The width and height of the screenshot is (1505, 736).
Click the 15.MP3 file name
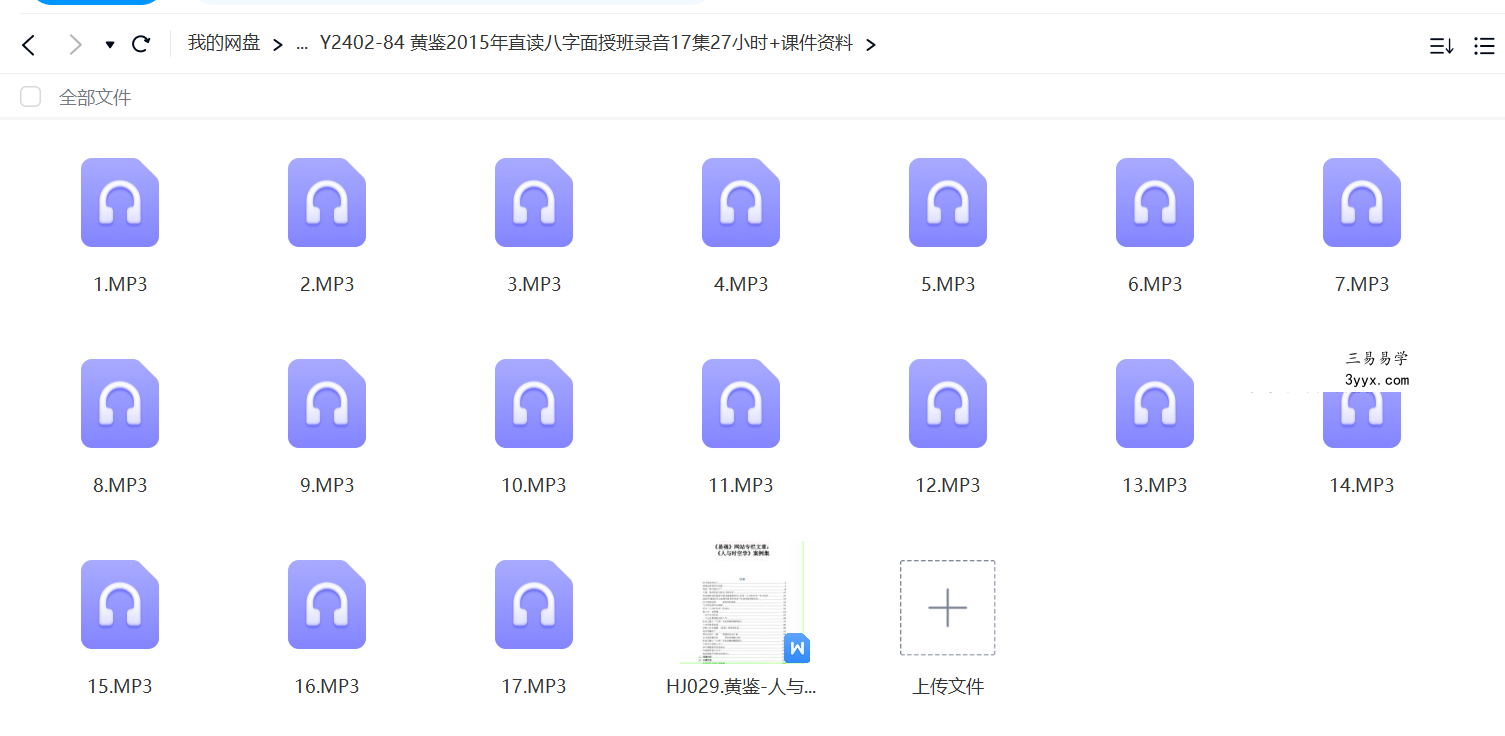coord(120,686)
